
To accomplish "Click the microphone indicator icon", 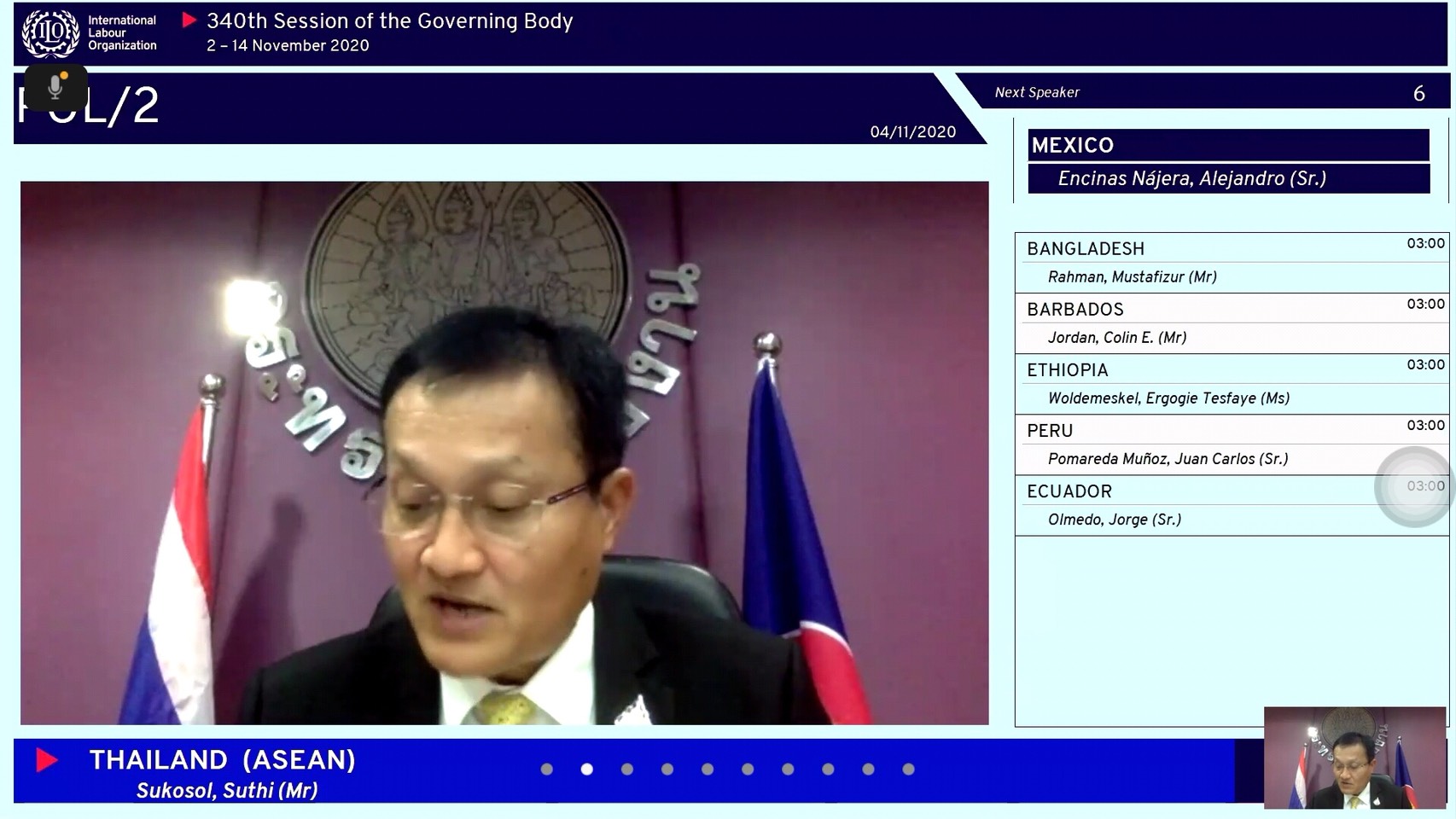I will click(x=56, y=87).
